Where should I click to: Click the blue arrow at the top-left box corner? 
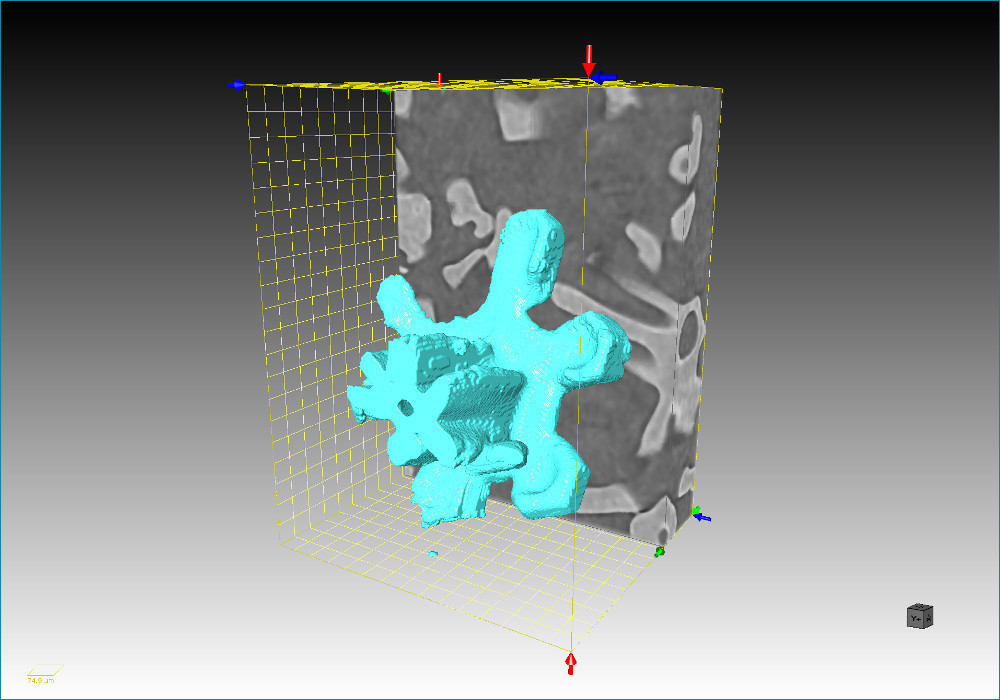coord(236,85)
